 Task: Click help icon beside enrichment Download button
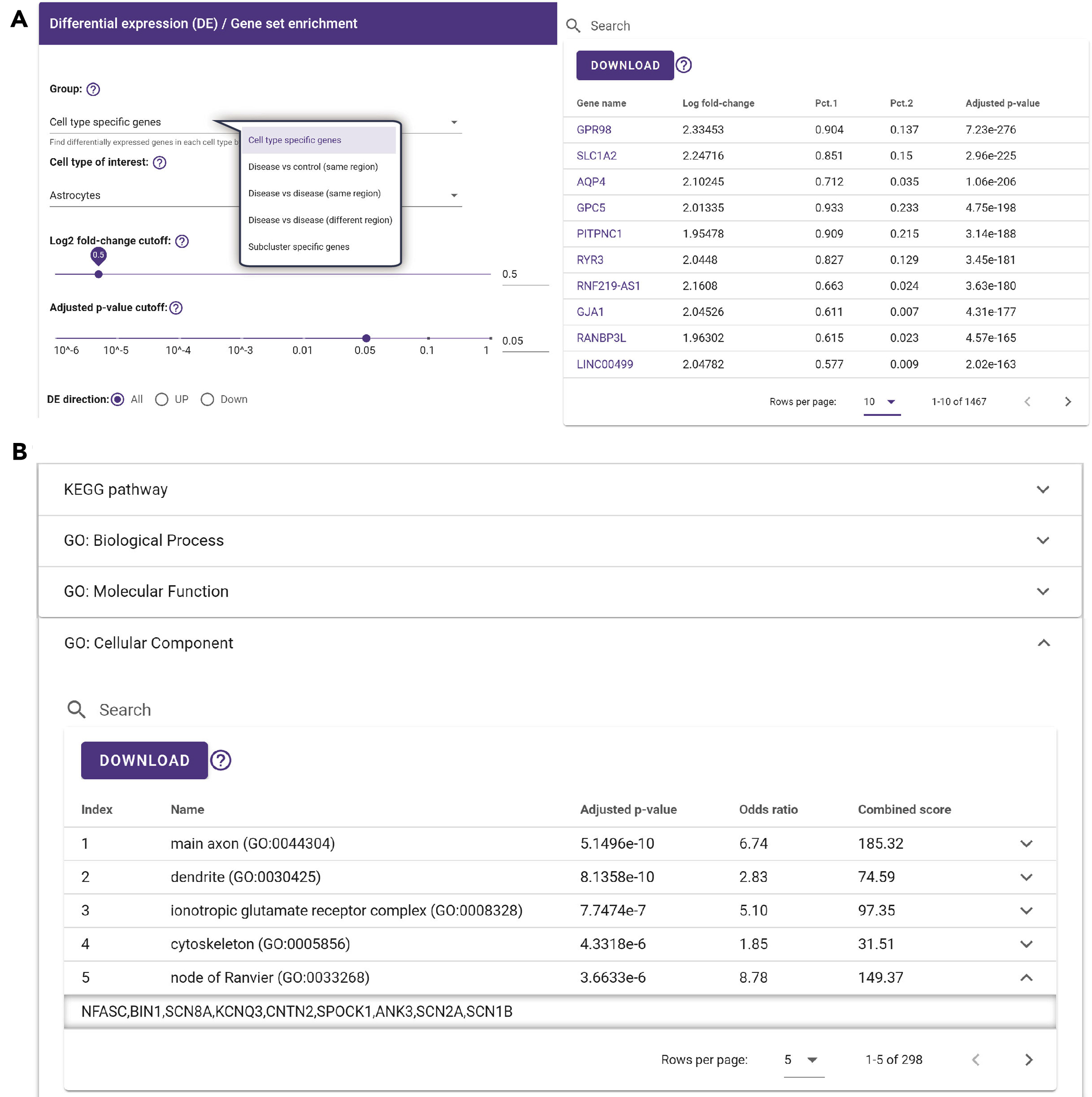point(221,760)
